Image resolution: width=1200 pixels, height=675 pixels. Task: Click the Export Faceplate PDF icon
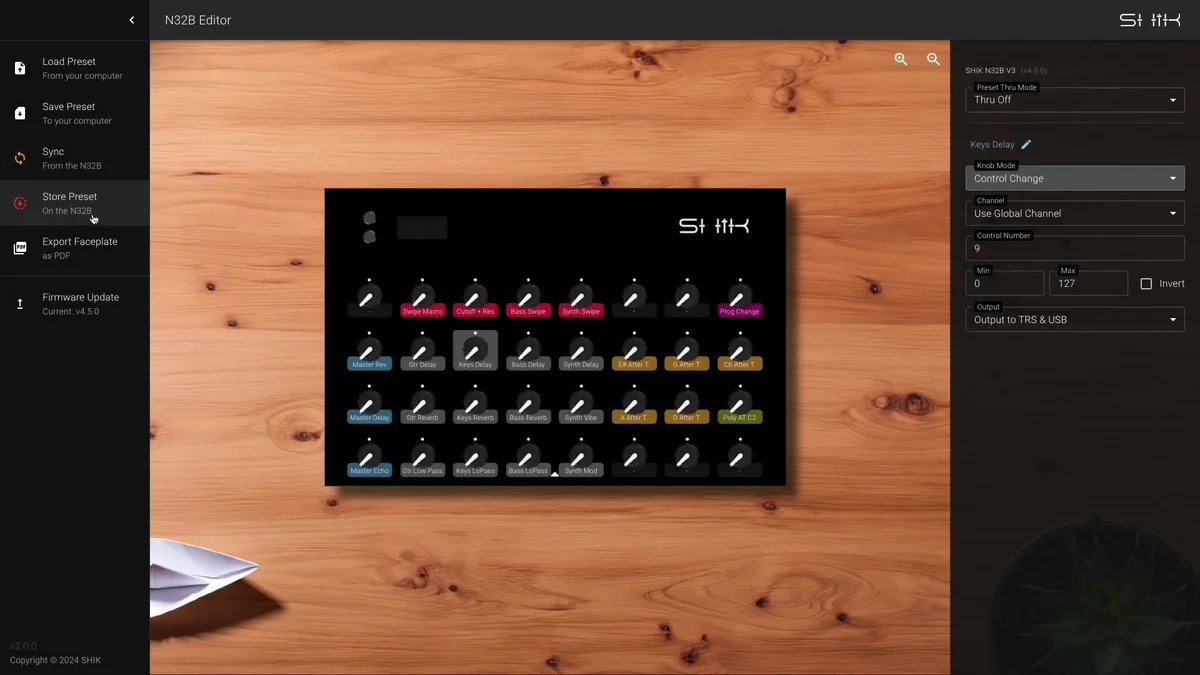tap(20, 248)
